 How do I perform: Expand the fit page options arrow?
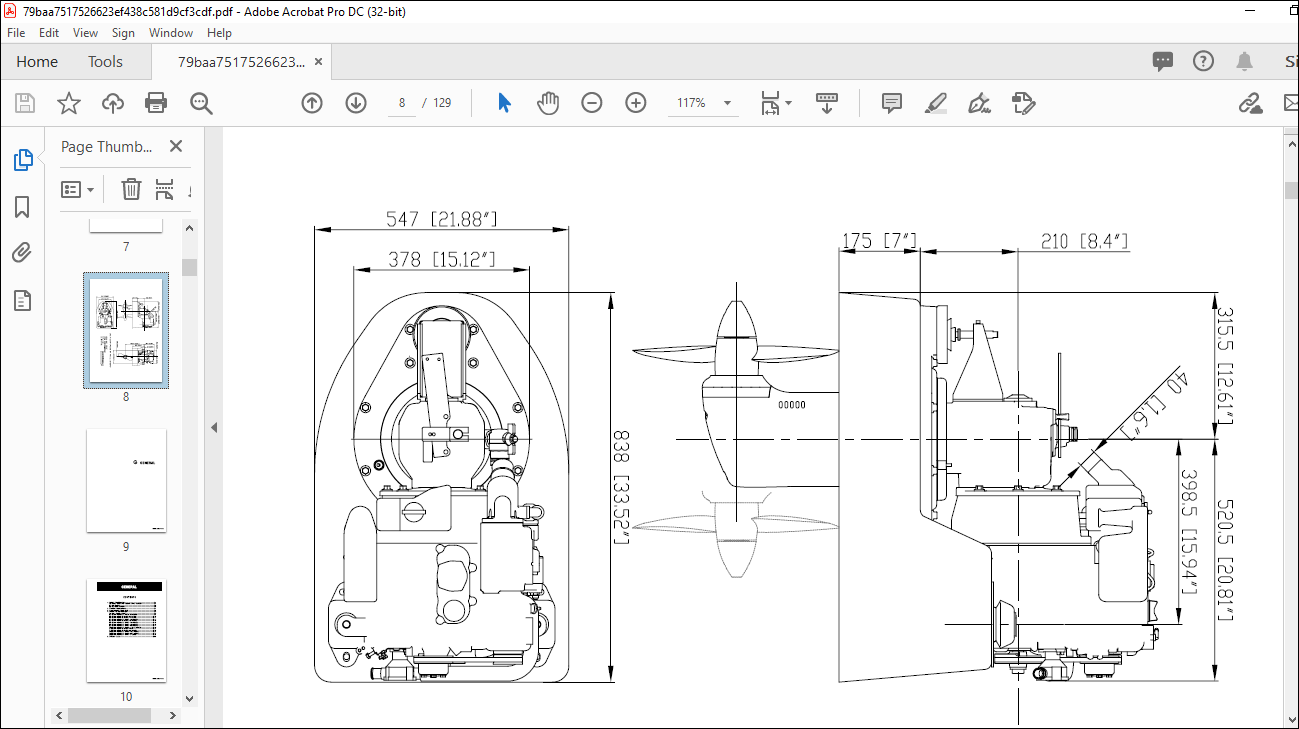788,103
